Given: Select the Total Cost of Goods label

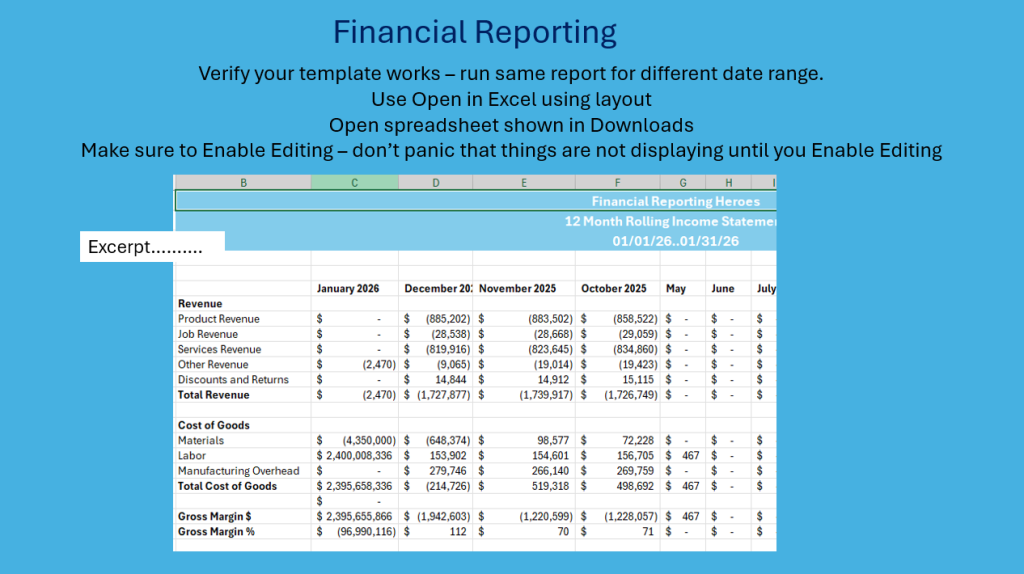Looking at the screenshot, I should tap(227, 486).
